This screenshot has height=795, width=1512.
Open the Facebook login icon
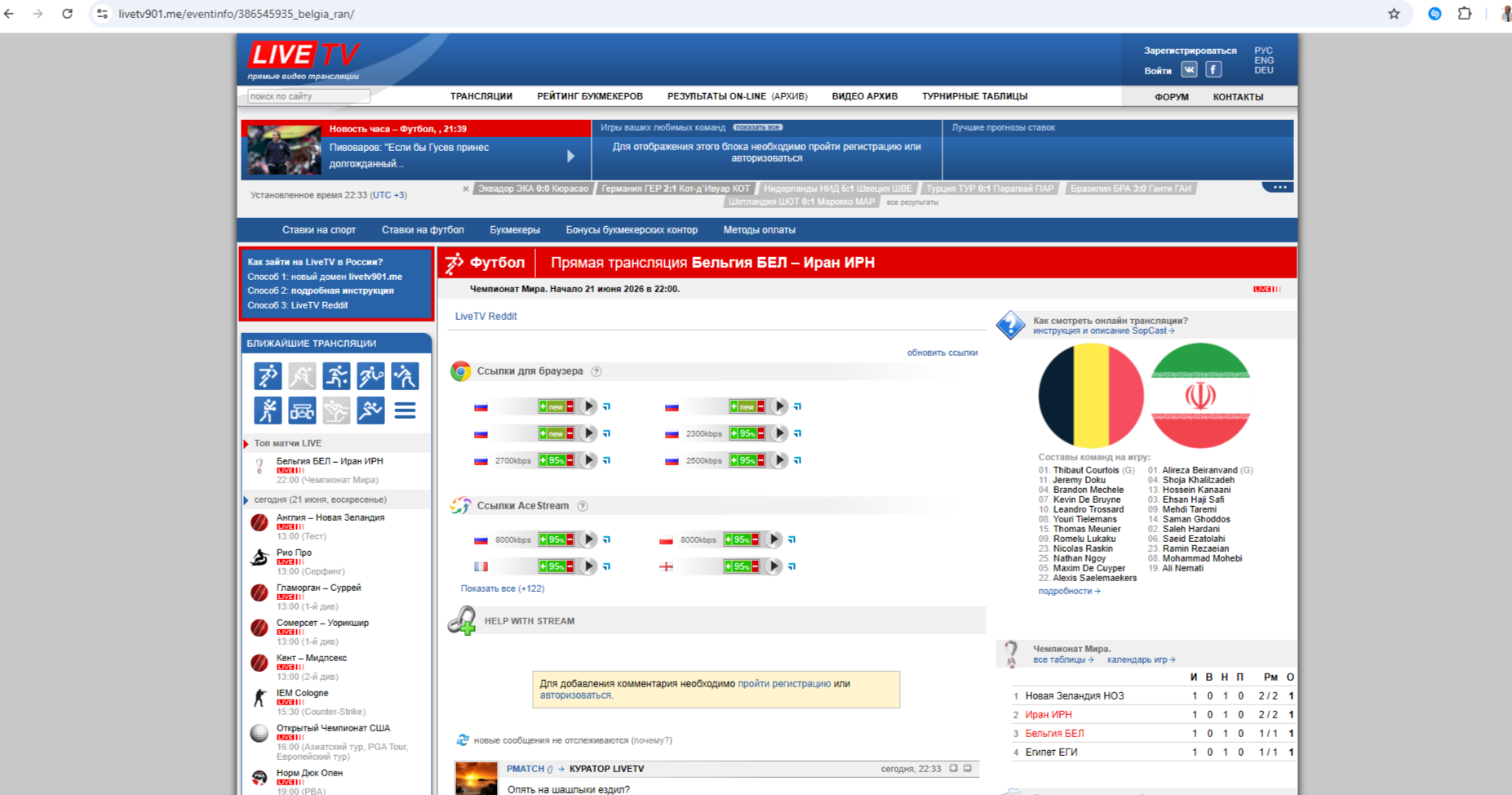click(x=1213, y=70)
